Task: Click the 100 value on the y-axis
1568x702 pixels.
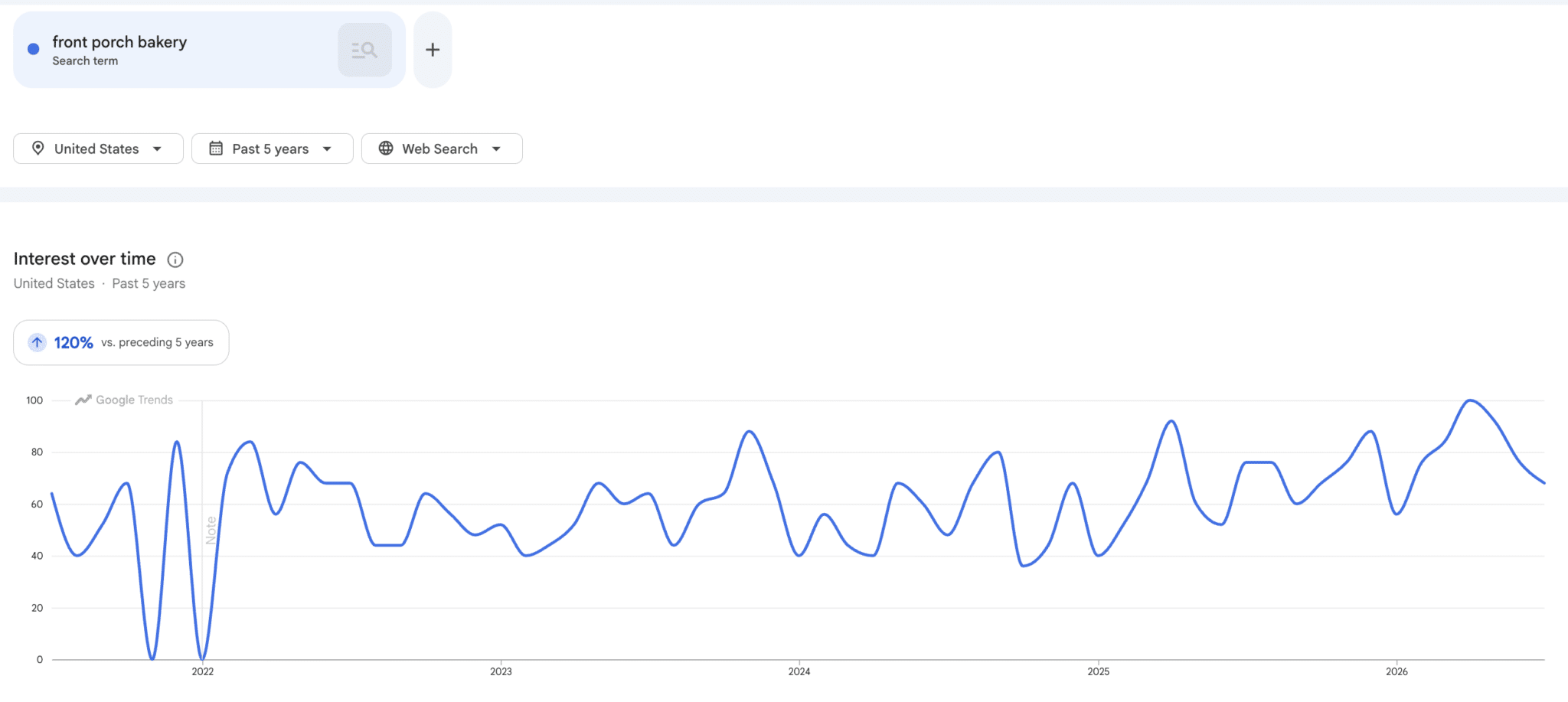Action: click(x=34, y=400)
